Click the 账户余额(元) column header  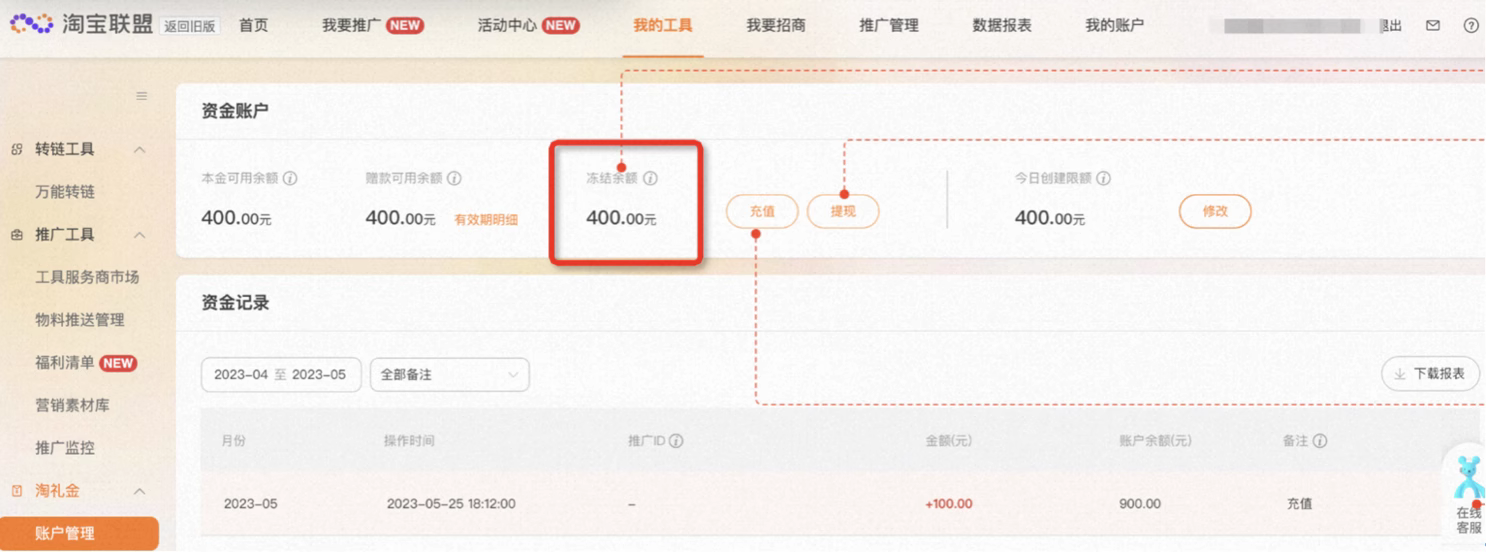[1155, 441]
